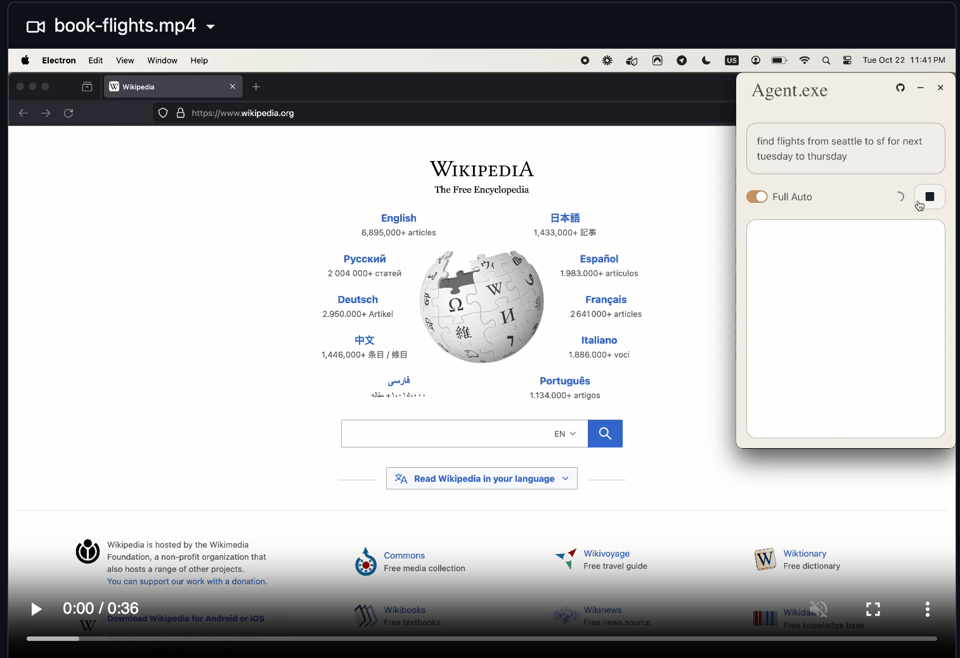Viewport: 960px width, 658px height.
Task: Open the Window menu
Action: point(162,61)
